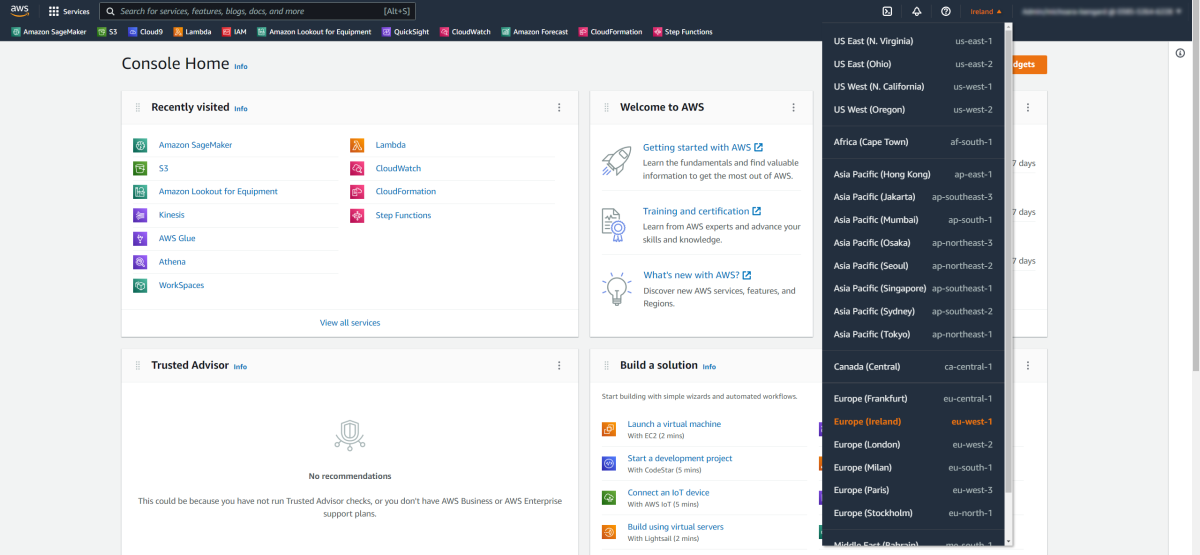This screenshot has width=1200, height=555.
Task: Click Connect an IoT device link
Action: click(668, 492)
